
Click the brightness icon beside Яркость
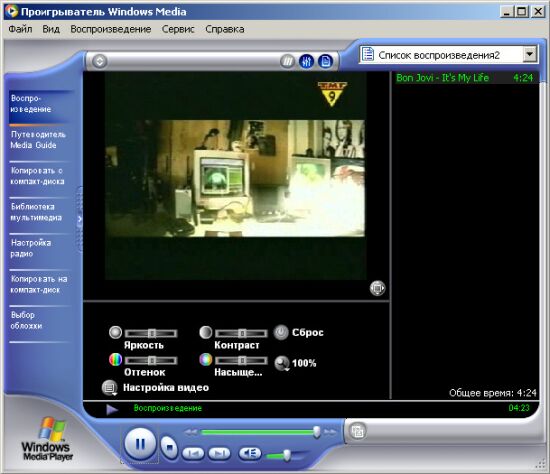coord(115,332)
